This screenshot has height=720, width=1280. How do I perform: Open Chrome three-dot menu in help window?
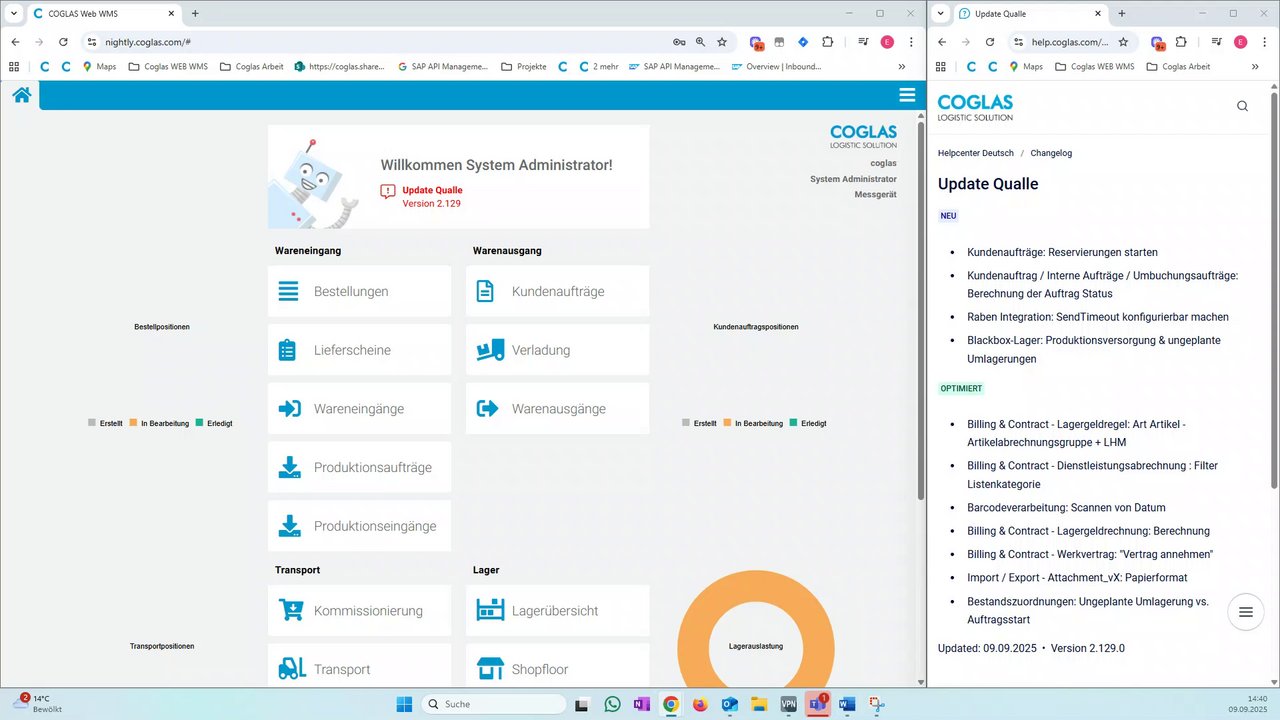(x=1265, y=42)
